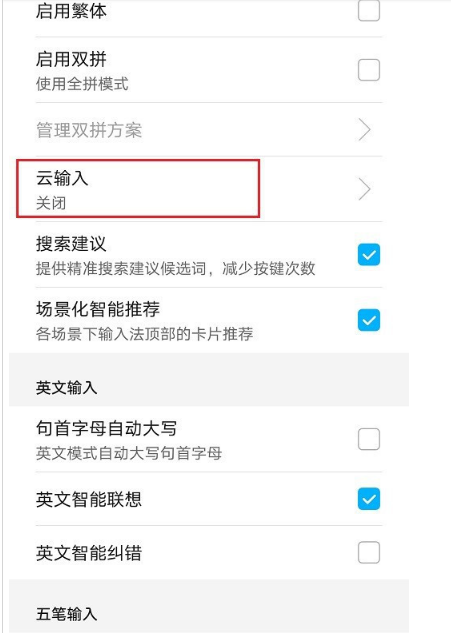The image size is (451, 633).
Task: Enable the 启用繁体 checkbox
Action: point(369,10)
